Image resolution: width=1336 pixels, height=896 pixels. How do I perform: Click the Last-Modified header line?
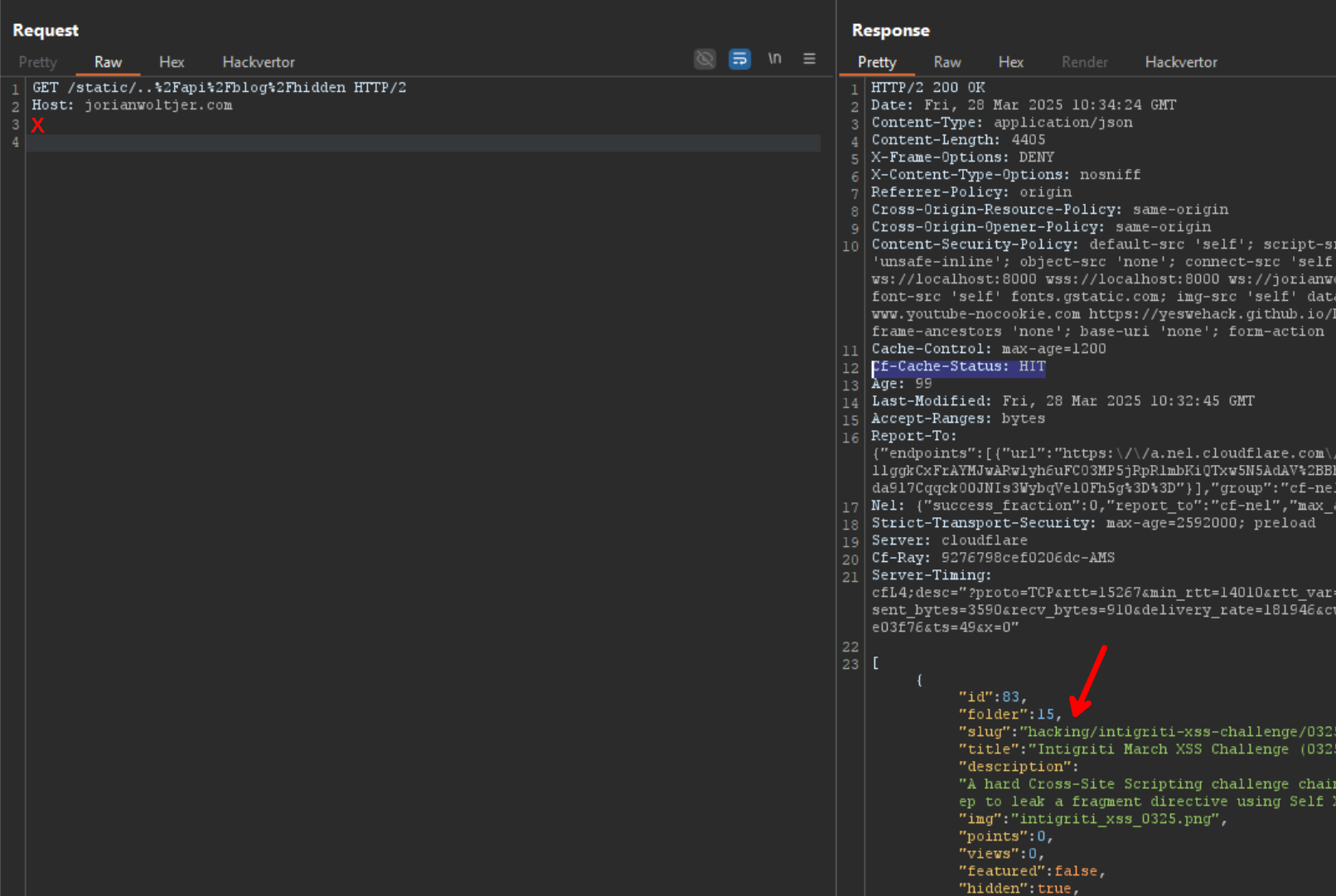1063,401
